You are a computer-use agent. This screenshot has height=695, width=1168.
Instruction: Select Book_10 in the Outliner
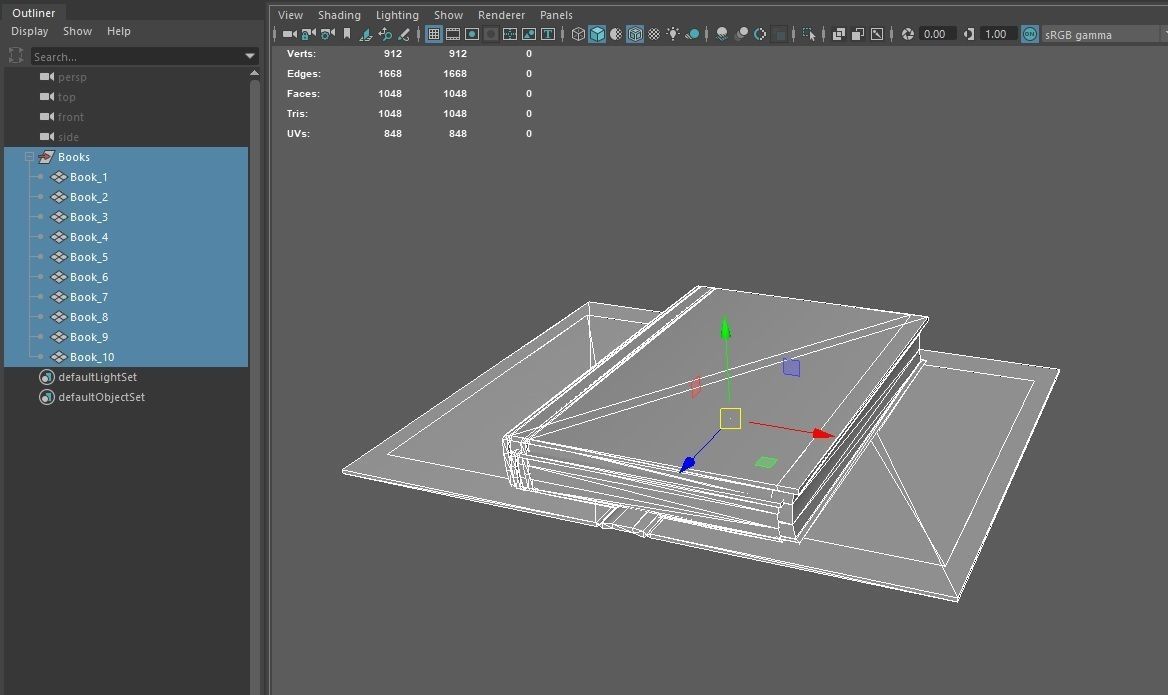pyautogui.click(x=92, y=357)
